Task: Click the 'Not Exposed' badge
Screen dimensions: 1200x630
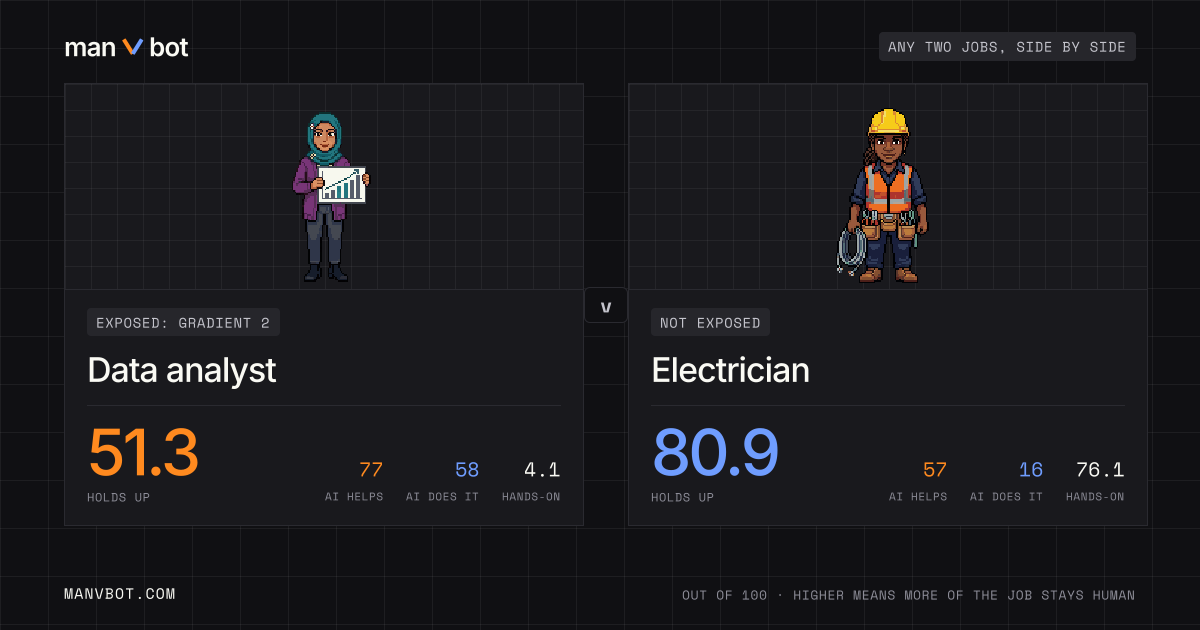Action: [x=710, y=322]
